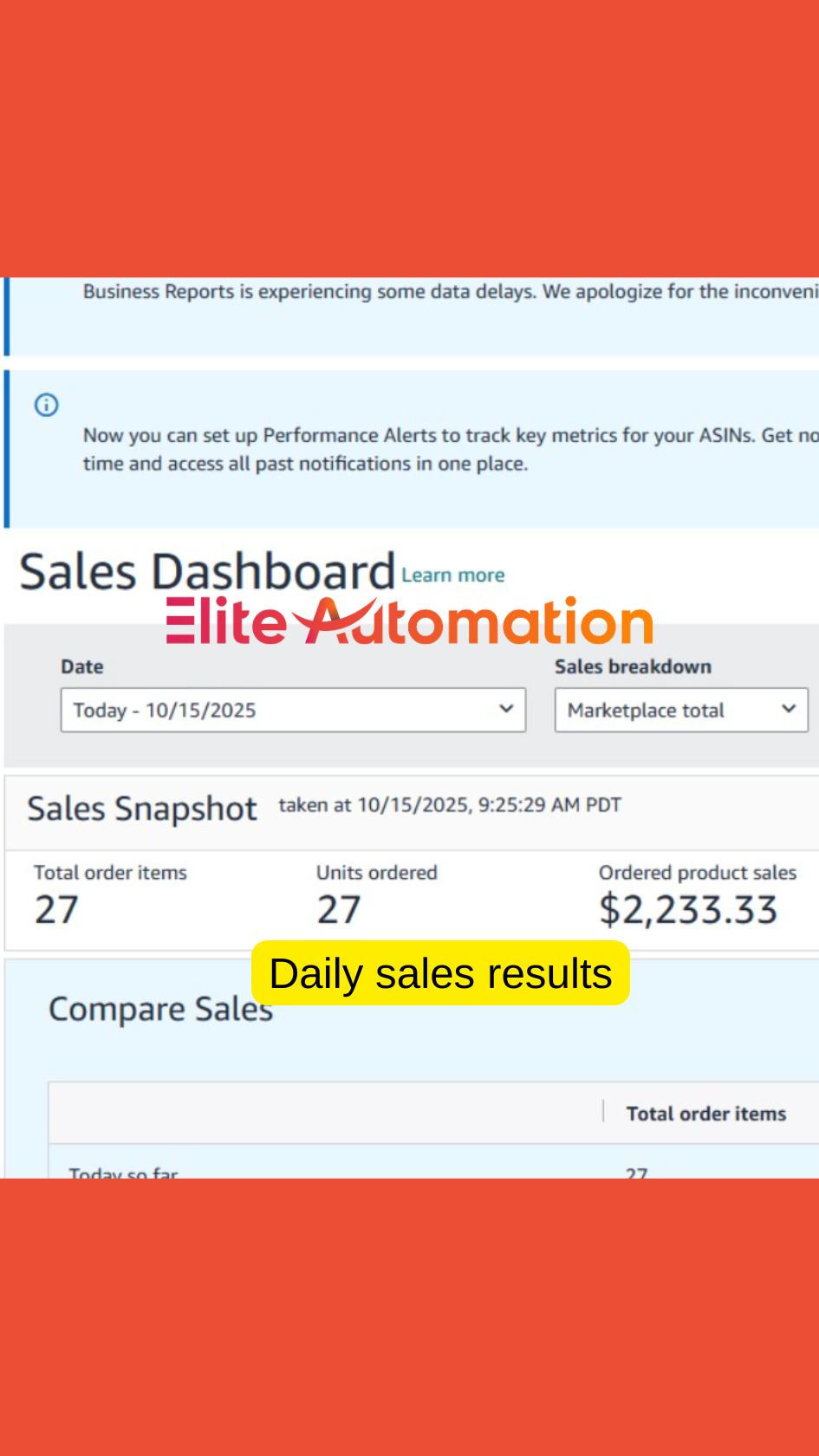The height and width of the screenshot is (1456, 819).
Task: Click the Business Reports data delays notice
Action: [x=450, y=292]
